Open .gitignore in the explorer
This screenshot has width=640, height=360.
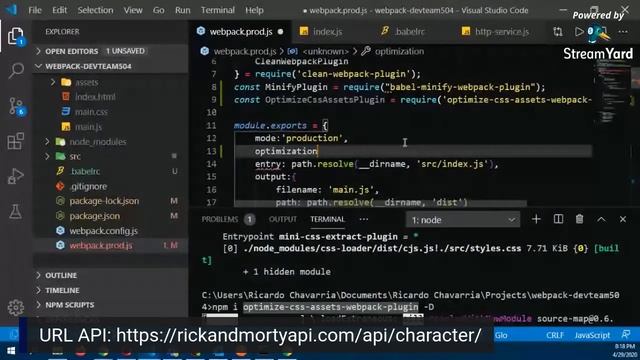point(88,186)
